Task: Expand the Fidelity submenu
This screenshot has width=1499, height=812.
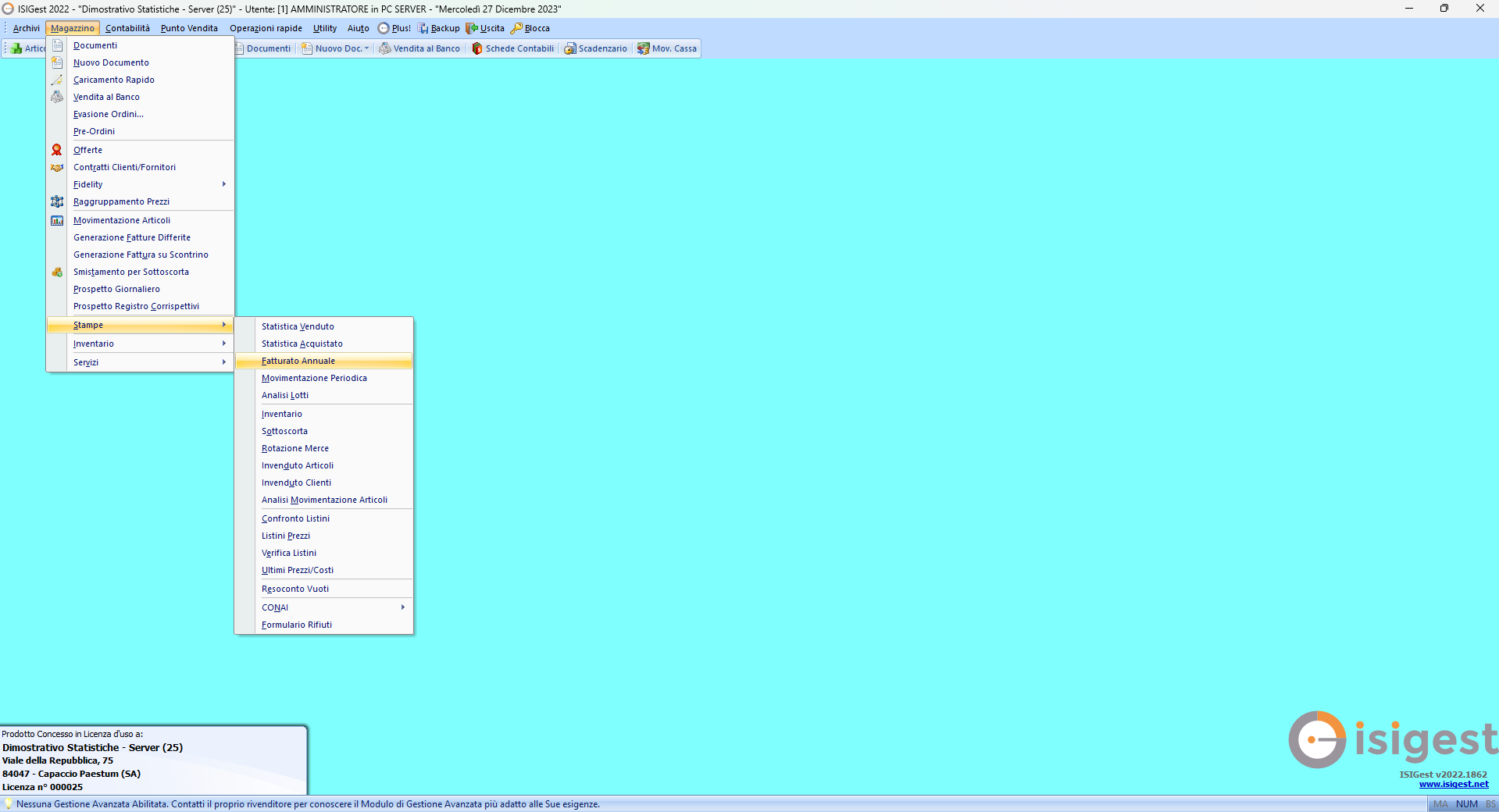Action: 223,184
